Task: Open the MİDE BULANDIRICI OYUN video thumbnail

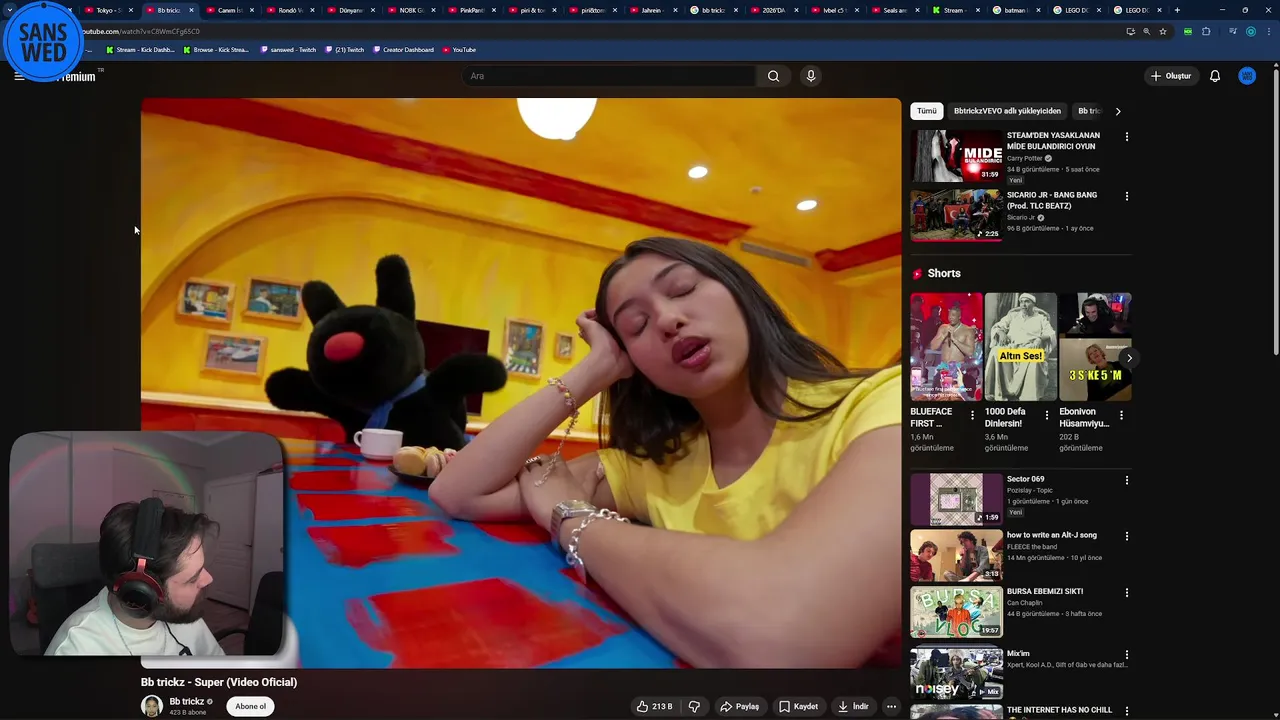Action: coord(956,156)
